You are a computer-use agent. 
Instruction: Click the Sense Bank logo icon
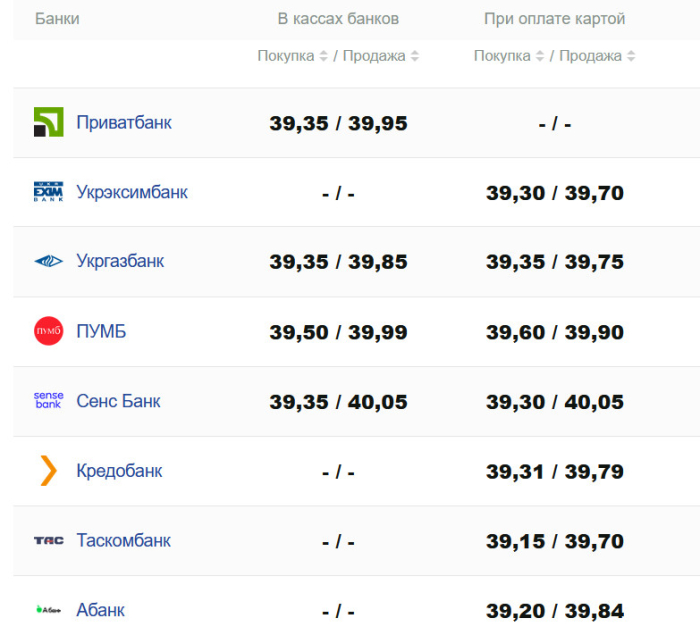coord(48,401)
